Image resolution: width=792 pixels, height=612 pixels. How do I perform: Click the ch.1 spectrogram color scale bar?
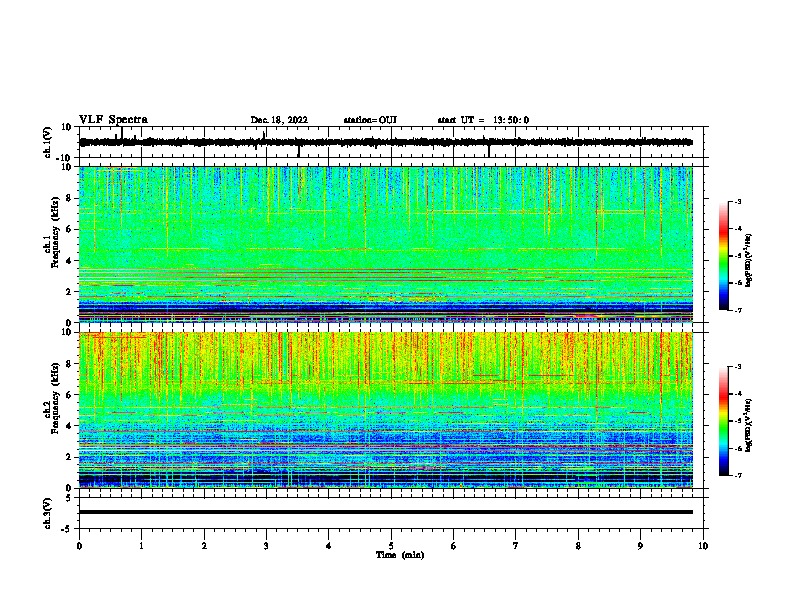pos(723,256)
